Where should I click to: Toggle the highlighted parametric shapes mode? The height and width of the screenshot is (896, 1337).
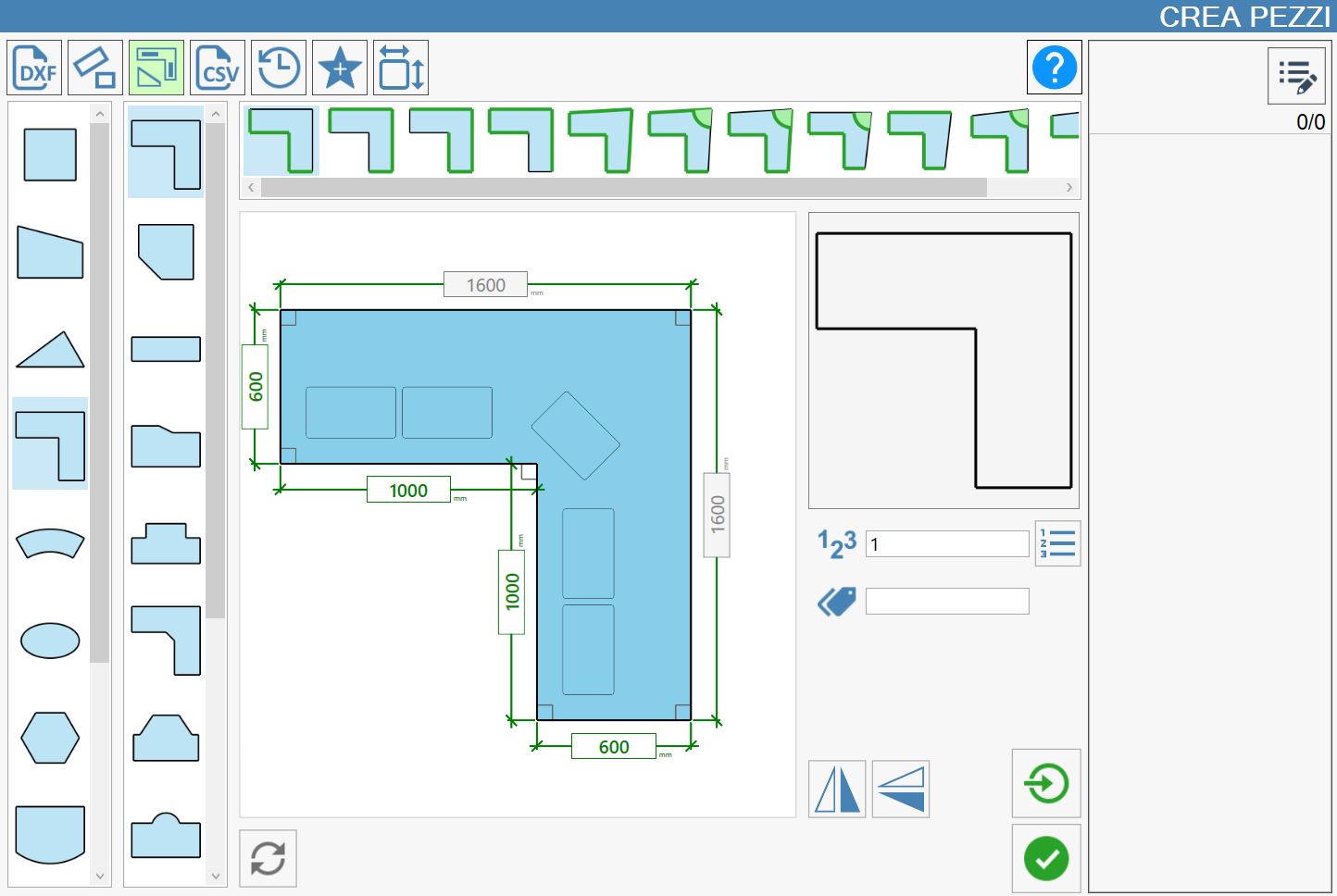click(x=156, y=68)
